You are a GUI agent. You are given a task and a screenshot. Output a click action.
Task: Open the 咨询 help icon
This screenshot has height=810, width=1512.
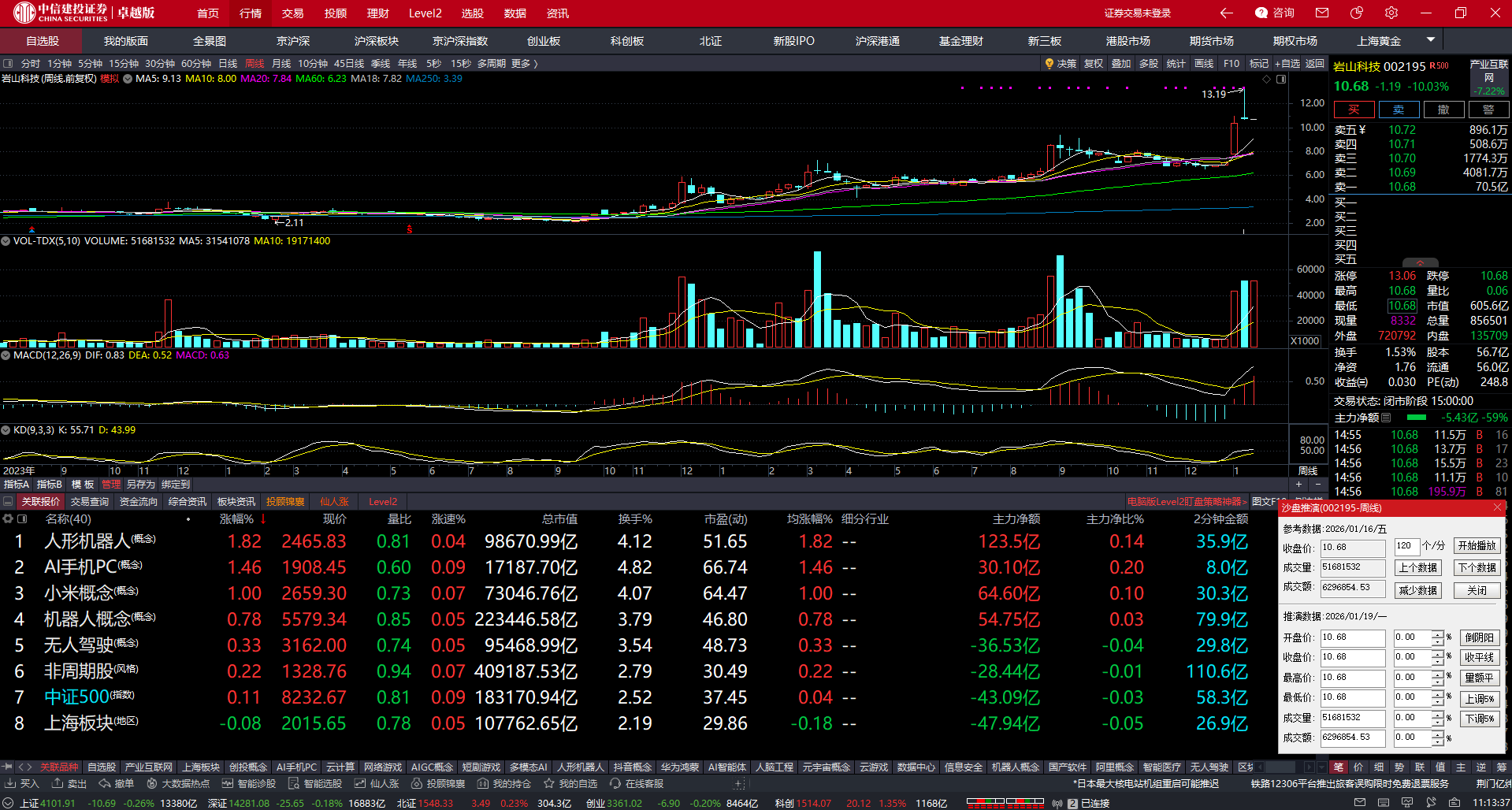pyautogui.click(x=1275, y=13)
